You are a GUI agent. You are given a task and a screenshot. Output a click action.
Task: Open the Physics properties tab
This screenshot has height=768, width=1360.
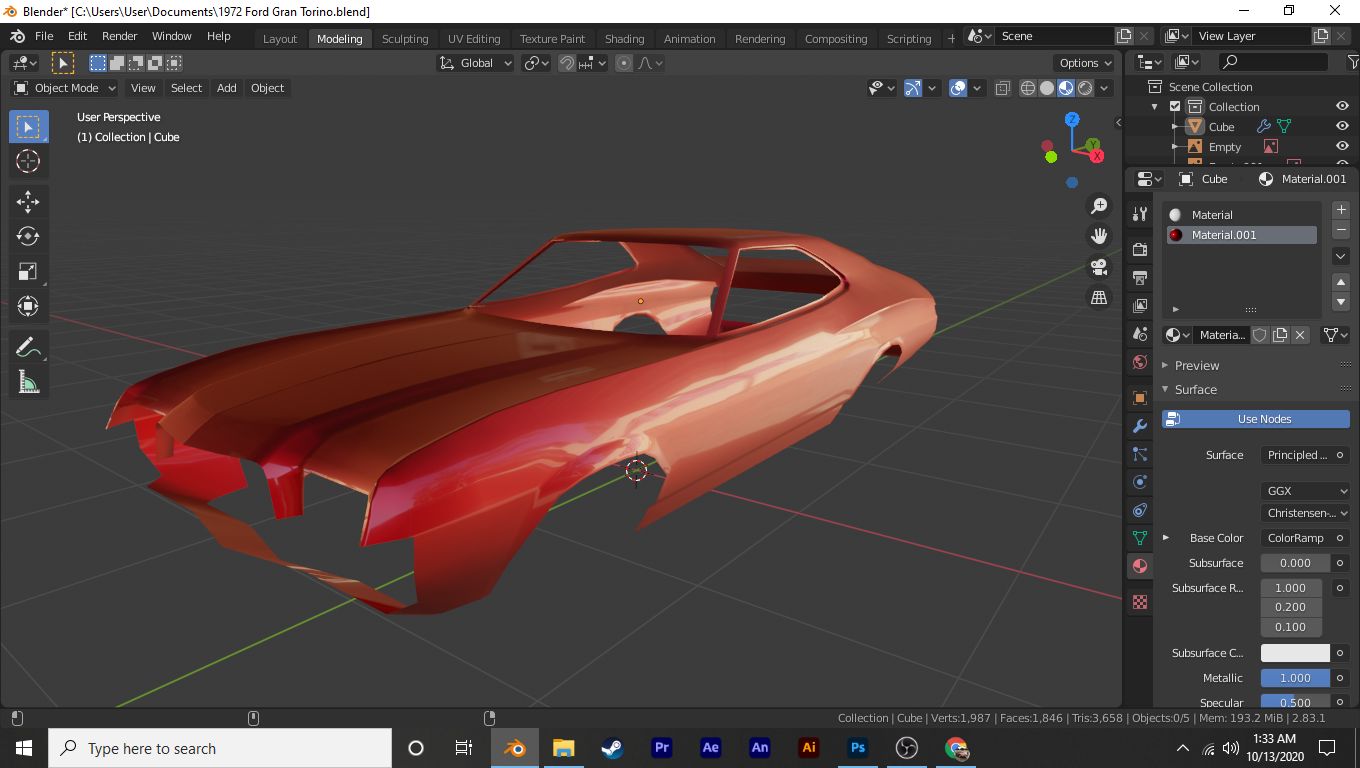point(1139,482)
